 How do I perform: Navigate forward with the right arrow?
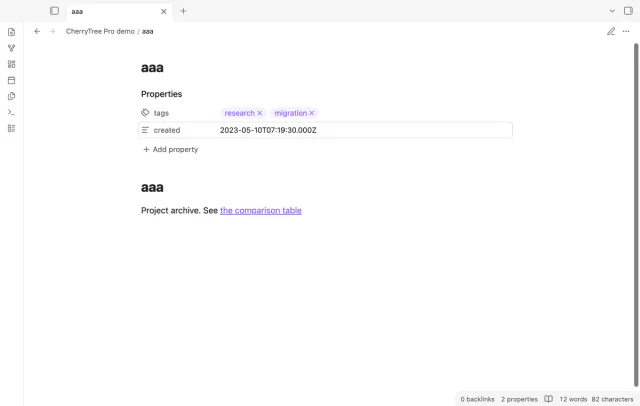(52, 31)
